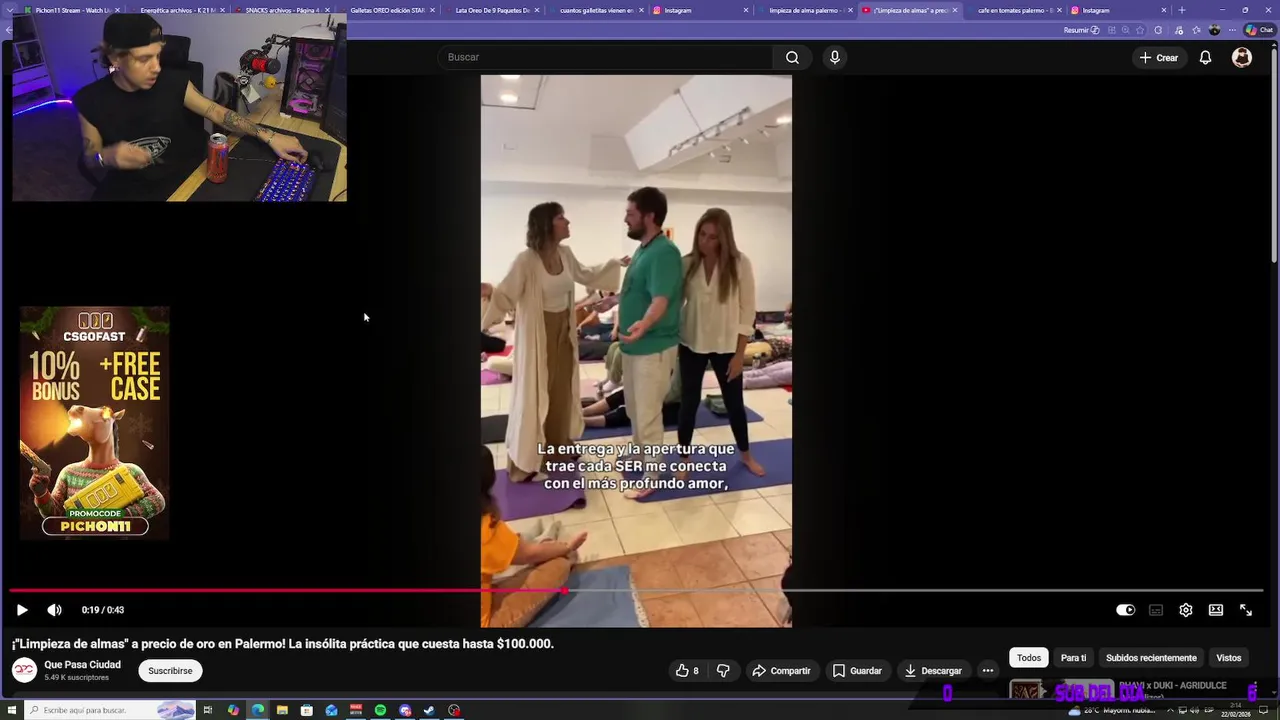Open Spotify from the taskbar
The height and width of the screenshot is (720, 1280).
380,710
